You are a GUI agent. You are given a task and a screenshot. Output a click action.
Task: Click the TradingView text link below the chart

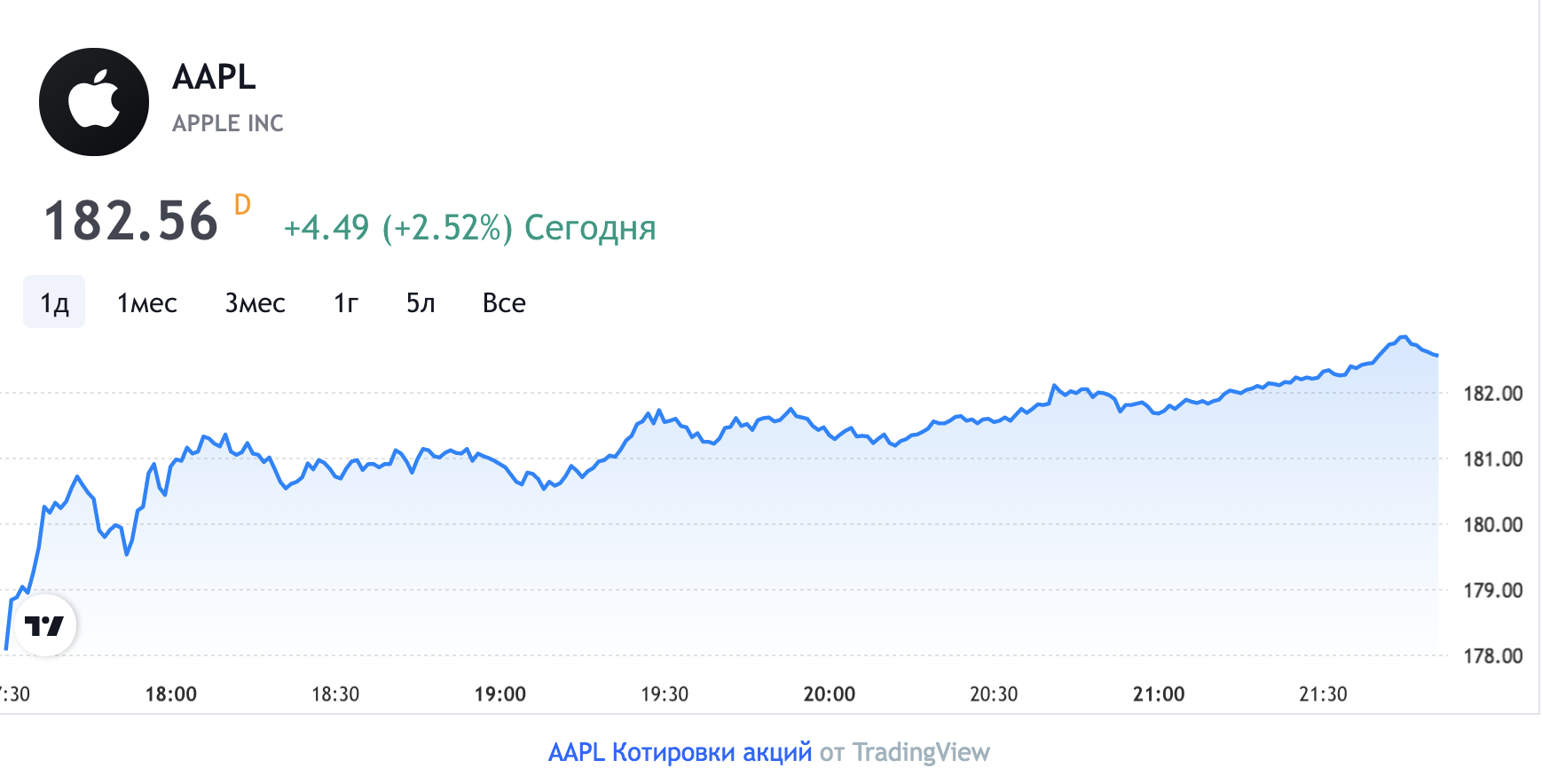(x=920, y=752)
